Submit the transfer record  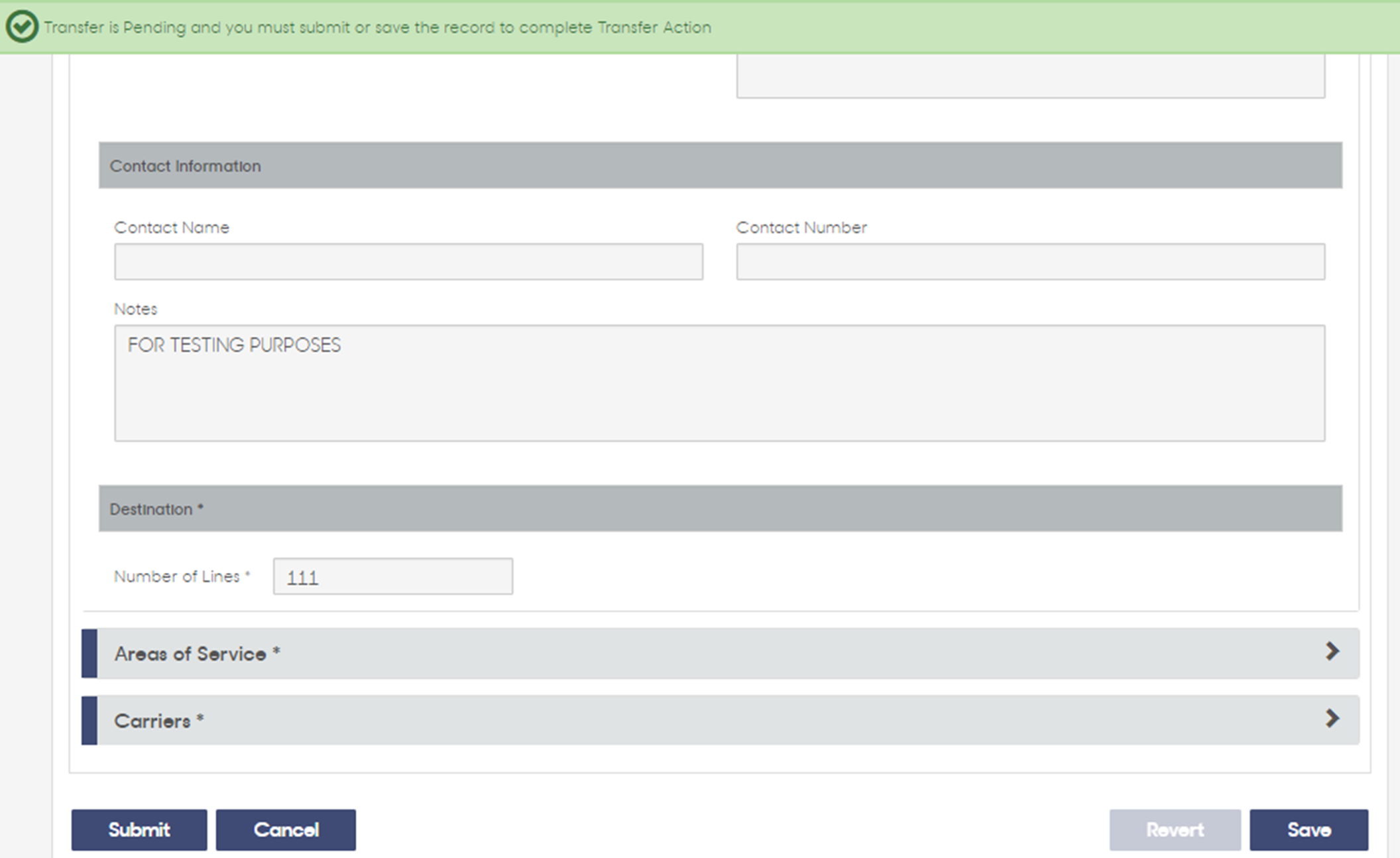pyautogui.click(x=139, y=829)
